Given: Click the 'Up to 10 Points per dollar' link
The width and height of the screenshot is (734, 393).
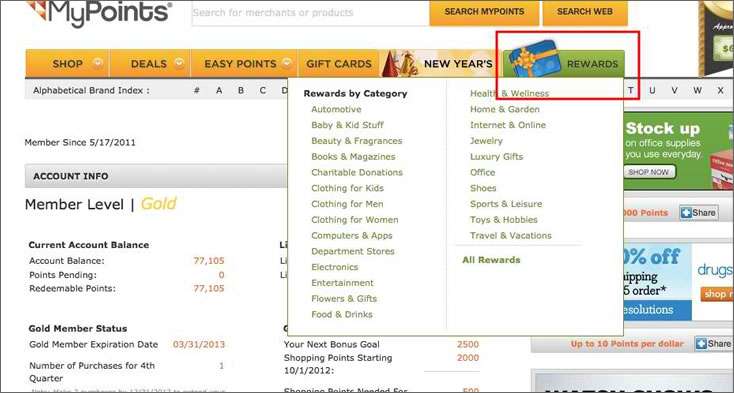Looking at the screenshot, I should (x=627, y=344).
